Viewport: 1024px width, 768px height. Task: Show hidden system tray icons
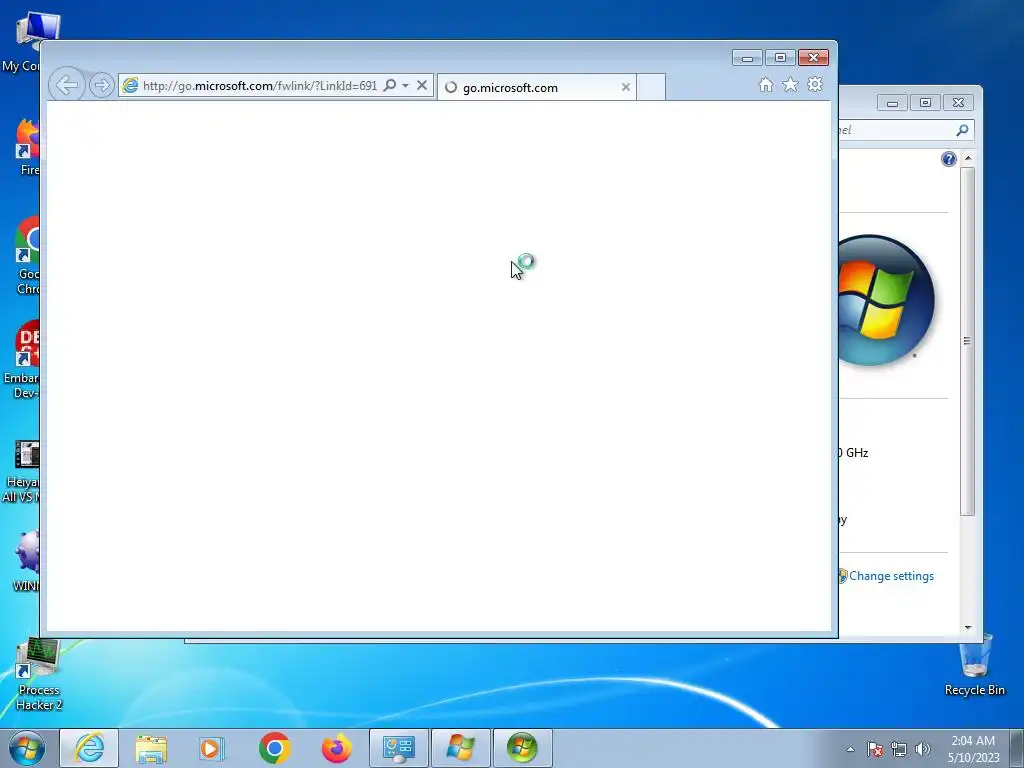(850, 749)
